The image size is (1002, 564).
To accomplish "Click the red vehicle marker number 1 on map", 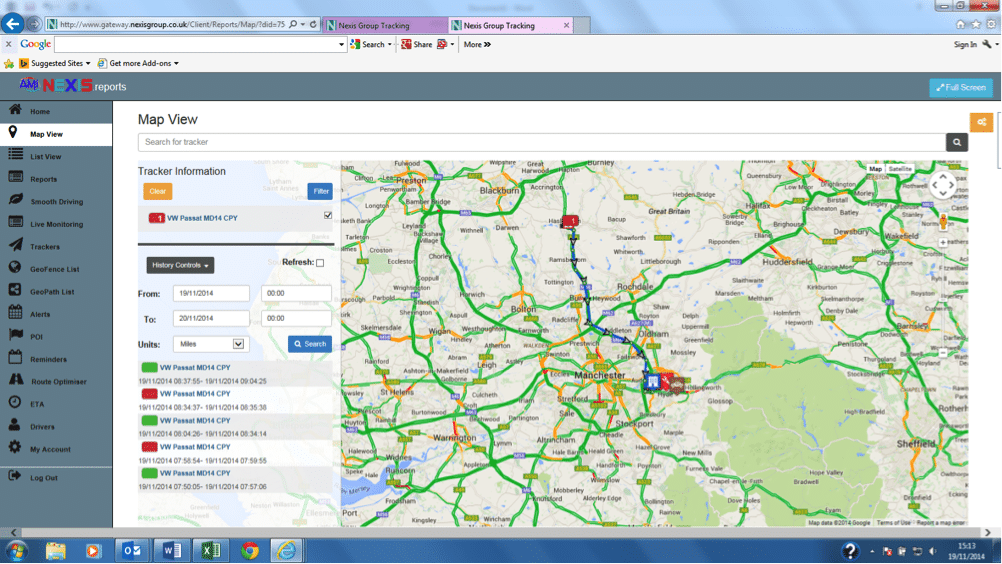I will point(570,222).
